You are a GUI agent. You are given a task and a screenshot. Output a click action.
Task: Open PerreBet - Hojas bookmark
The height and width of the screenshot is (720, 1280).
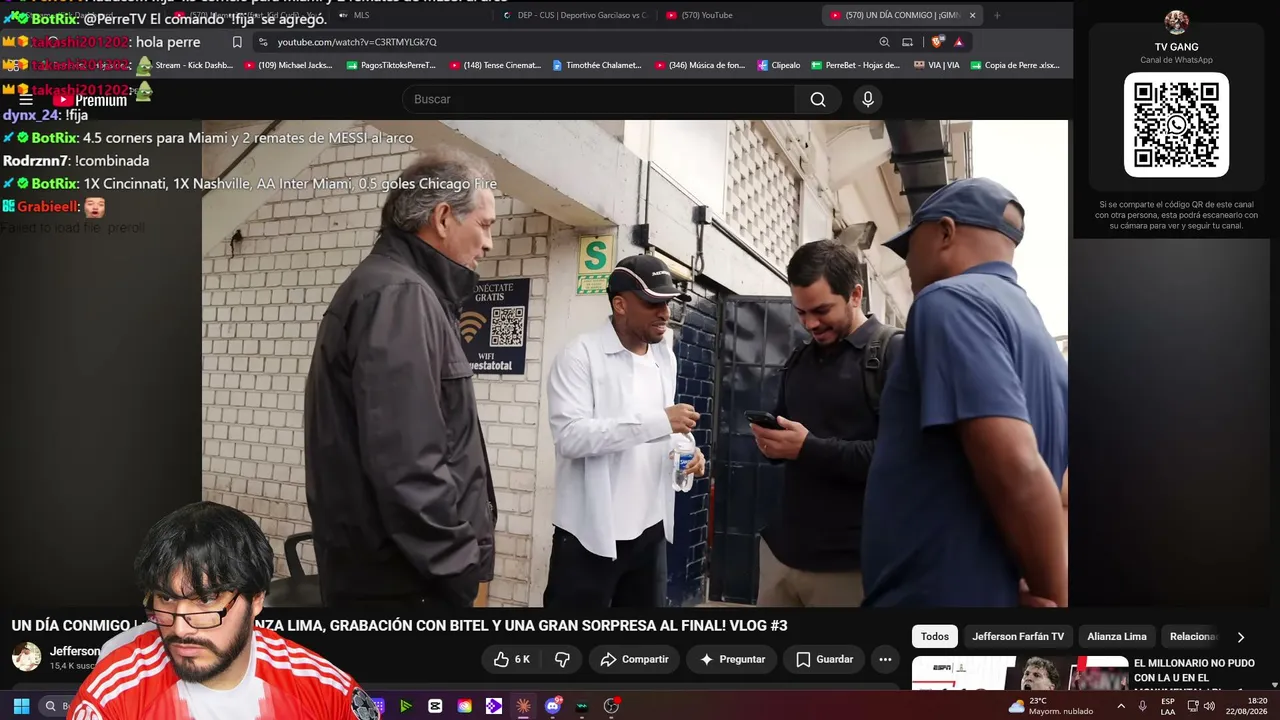coord(855,66)
